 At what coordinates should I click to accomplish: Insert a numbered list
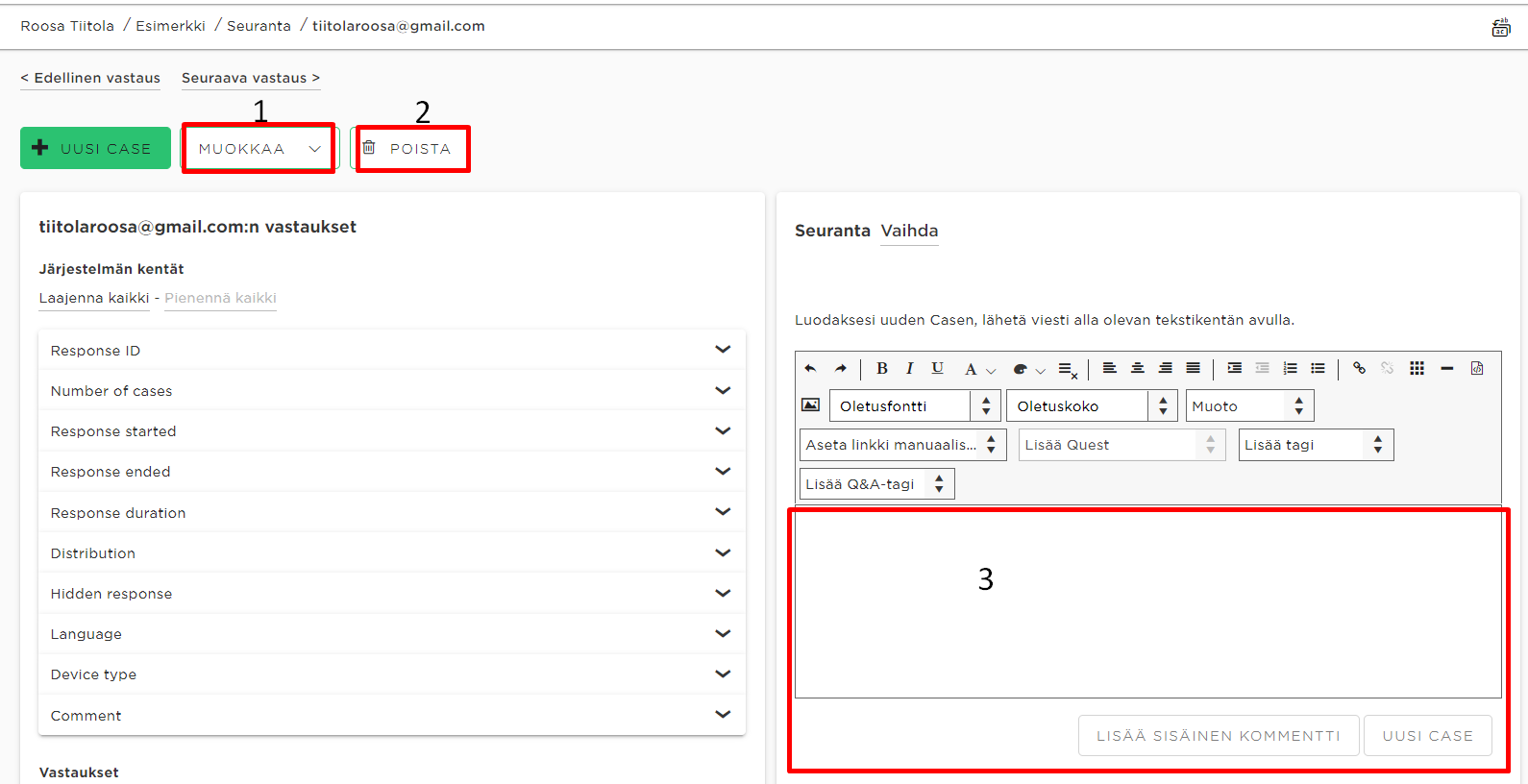1291,368
